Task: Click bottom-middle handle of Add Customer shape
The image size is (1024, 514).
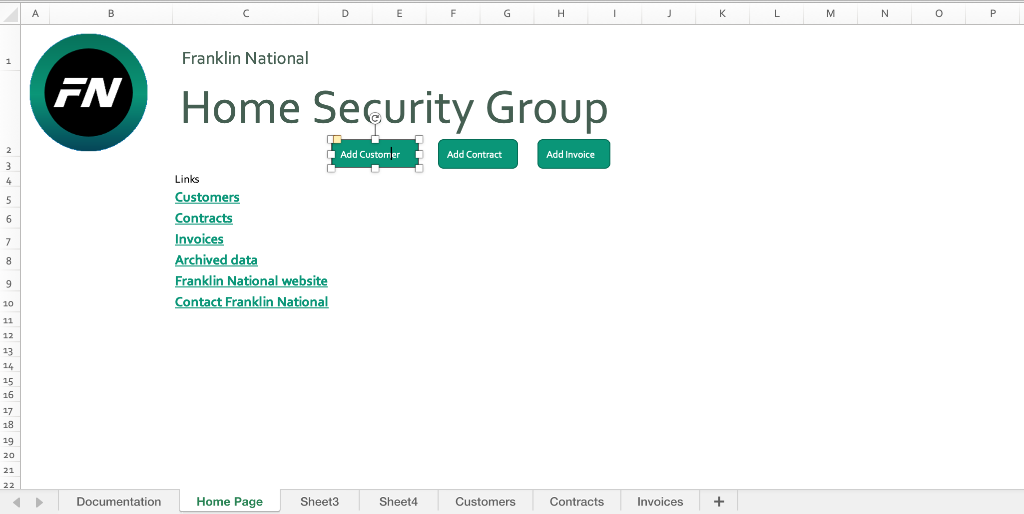Action: coord(375,169)
